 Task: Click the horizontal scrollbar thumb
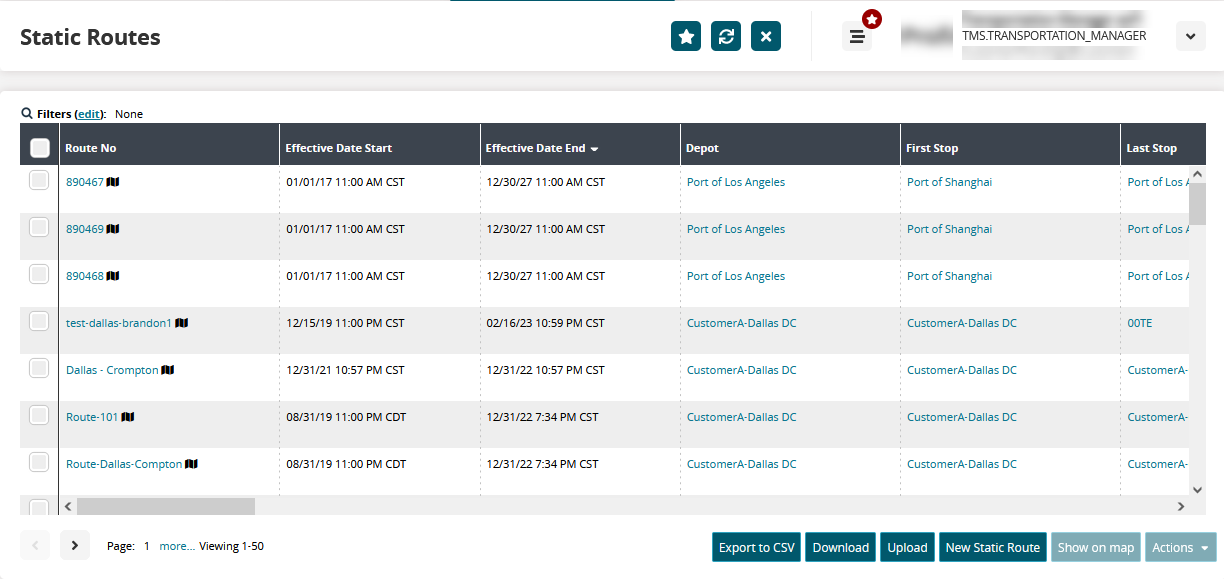pos(166,506)
